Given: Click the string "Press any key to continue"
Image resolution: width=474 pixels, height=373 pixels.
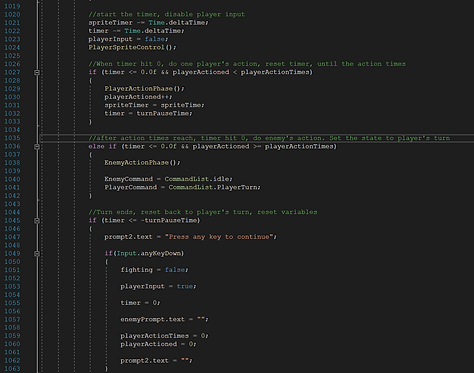Looking at the screenshot, I should point(219,237).
